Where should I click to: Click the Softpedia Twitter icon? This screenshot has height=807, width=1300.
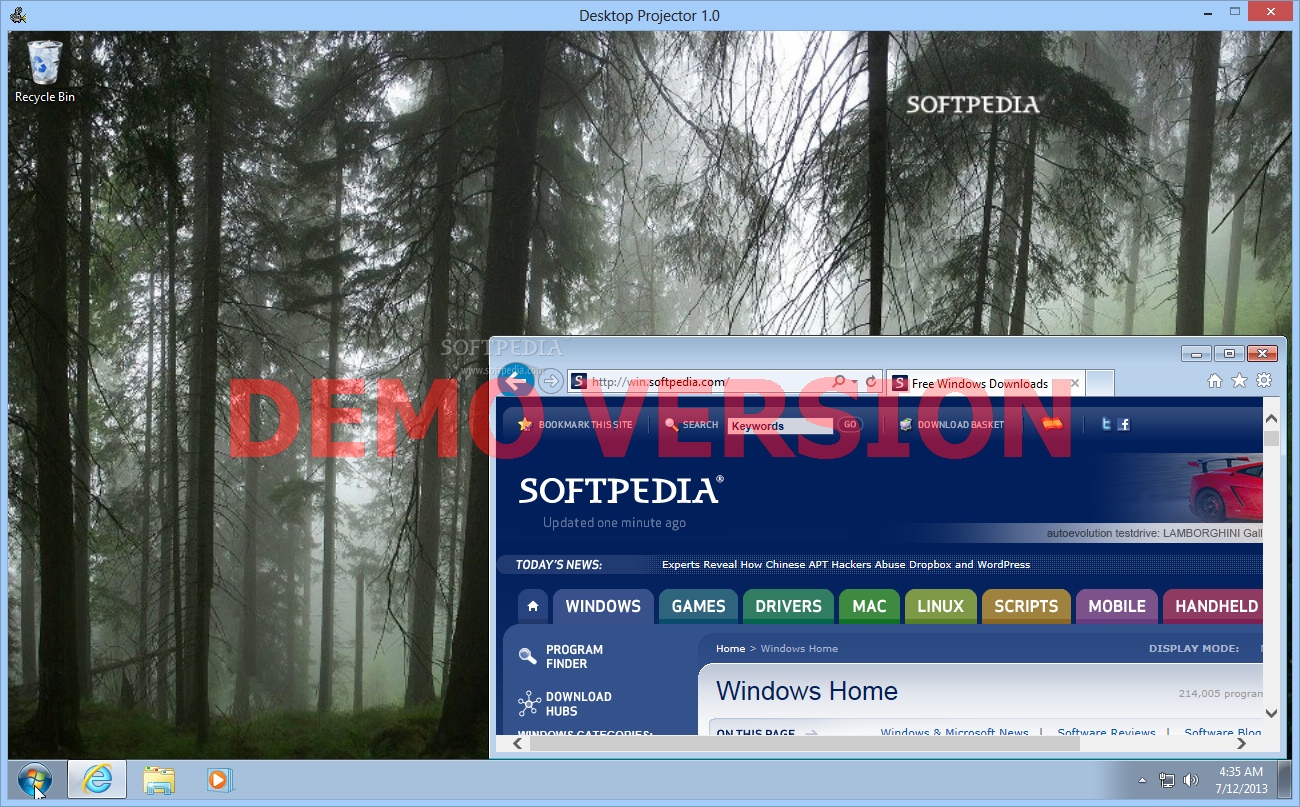click(x=1106, y=424)
